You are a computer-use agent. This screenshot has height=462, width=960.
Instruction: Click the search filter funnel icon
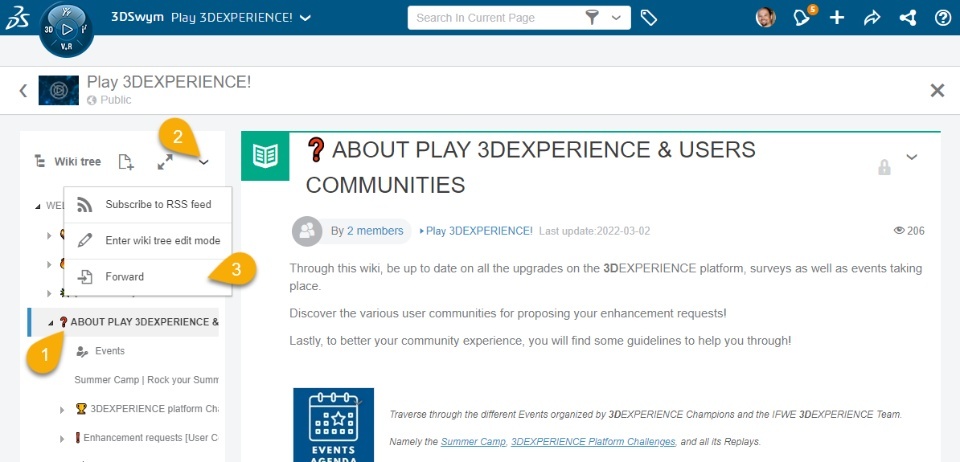[591, 18]
